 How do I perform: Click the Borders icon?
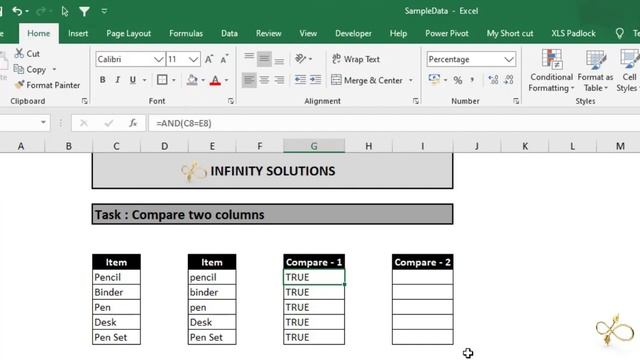[162, 80]
